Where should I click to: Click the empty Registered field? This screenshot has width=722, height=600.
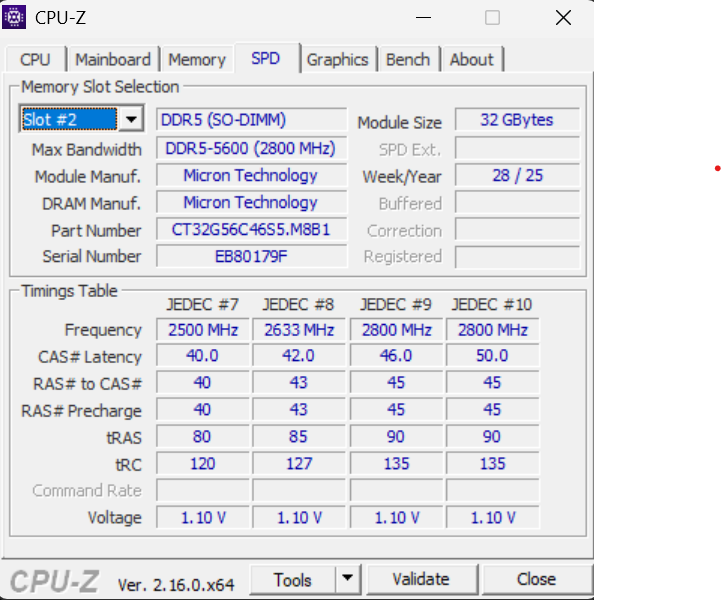517,256
